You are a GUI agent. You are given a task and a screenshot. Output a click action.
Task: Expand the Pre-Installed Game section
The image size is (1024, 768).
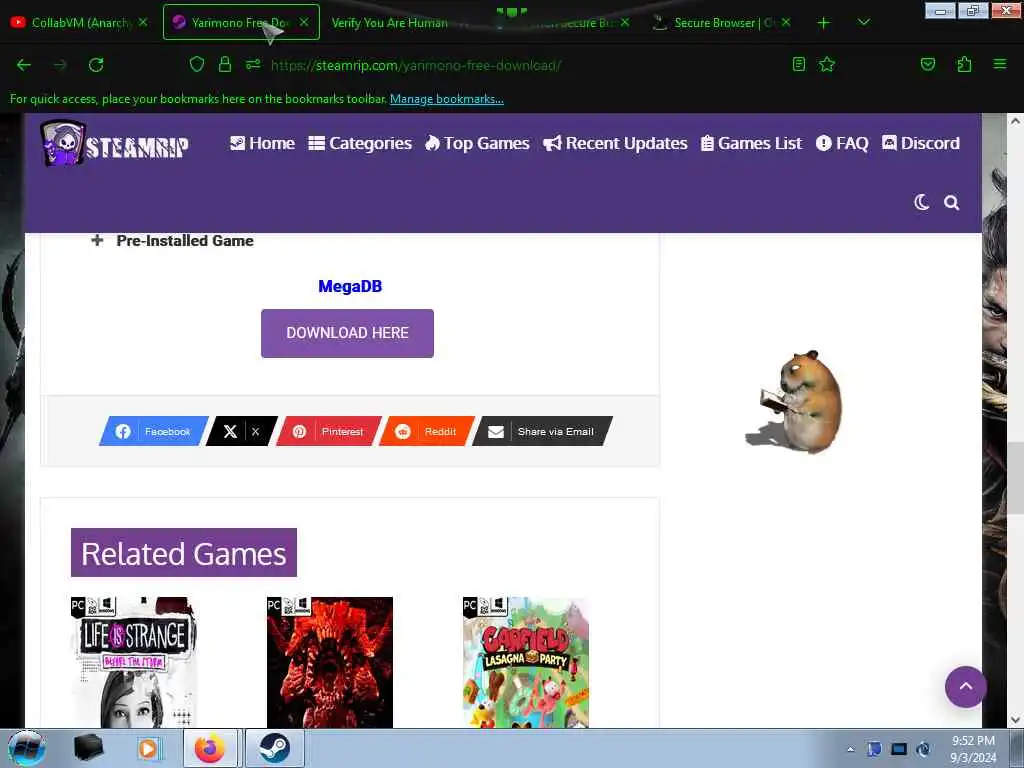172,240
